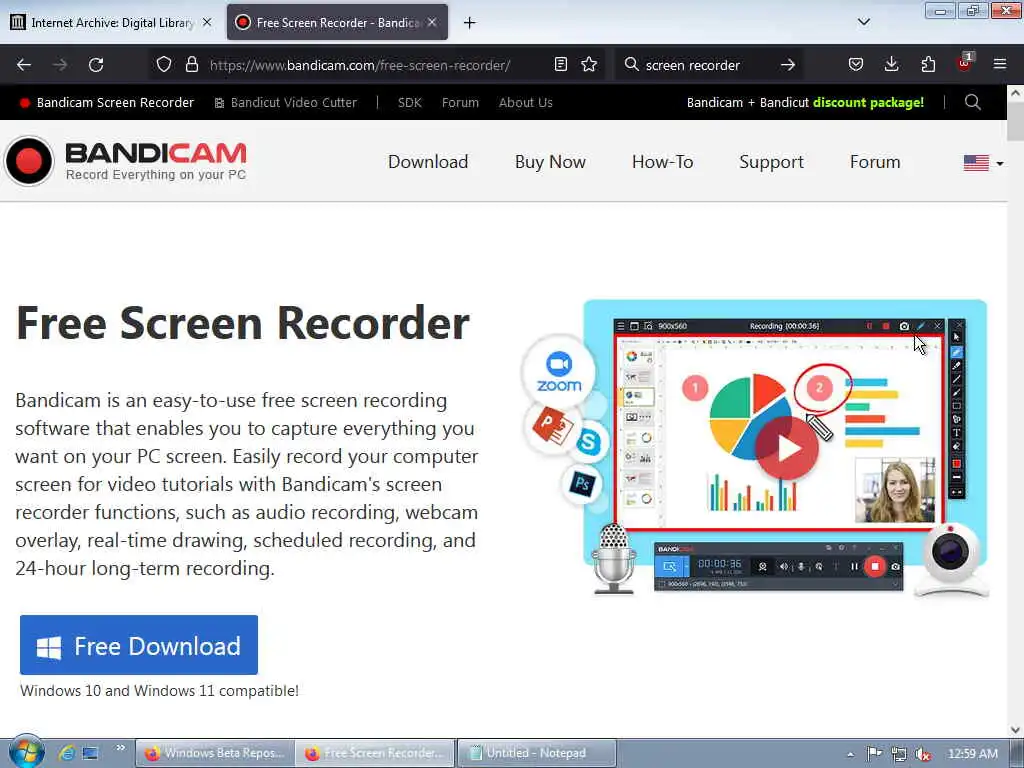This screenshot has height=768, width=1024.
Task: Open the Buy Now menu item
Action: pyautogui.click(x=550, y=162)
